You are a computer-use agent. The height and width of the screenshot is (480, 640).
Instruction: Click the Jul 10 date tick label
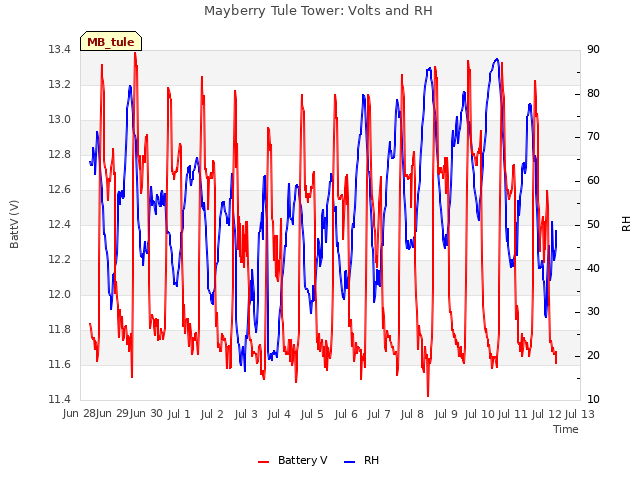click(480, 414)
